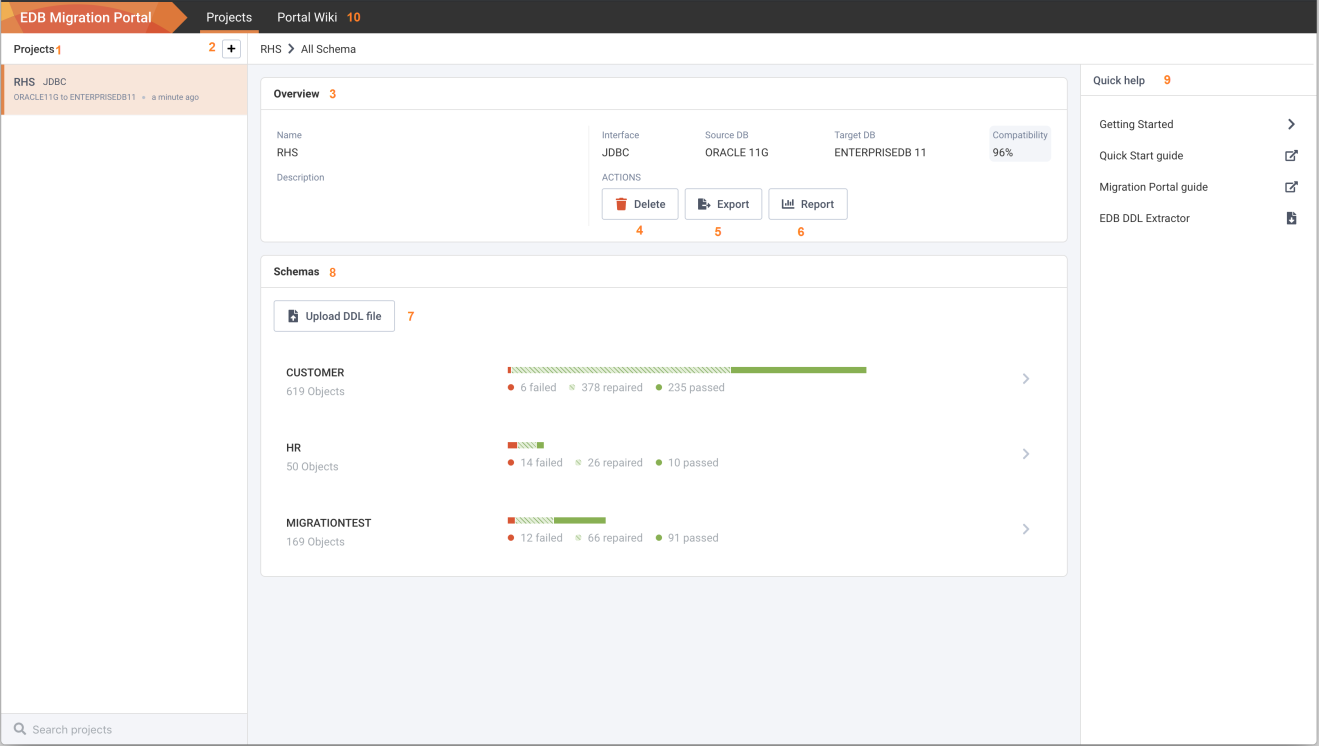Screen dimensions: 1319x746
Task: Click the plus icon to add project
Action: tap(231, 48)
